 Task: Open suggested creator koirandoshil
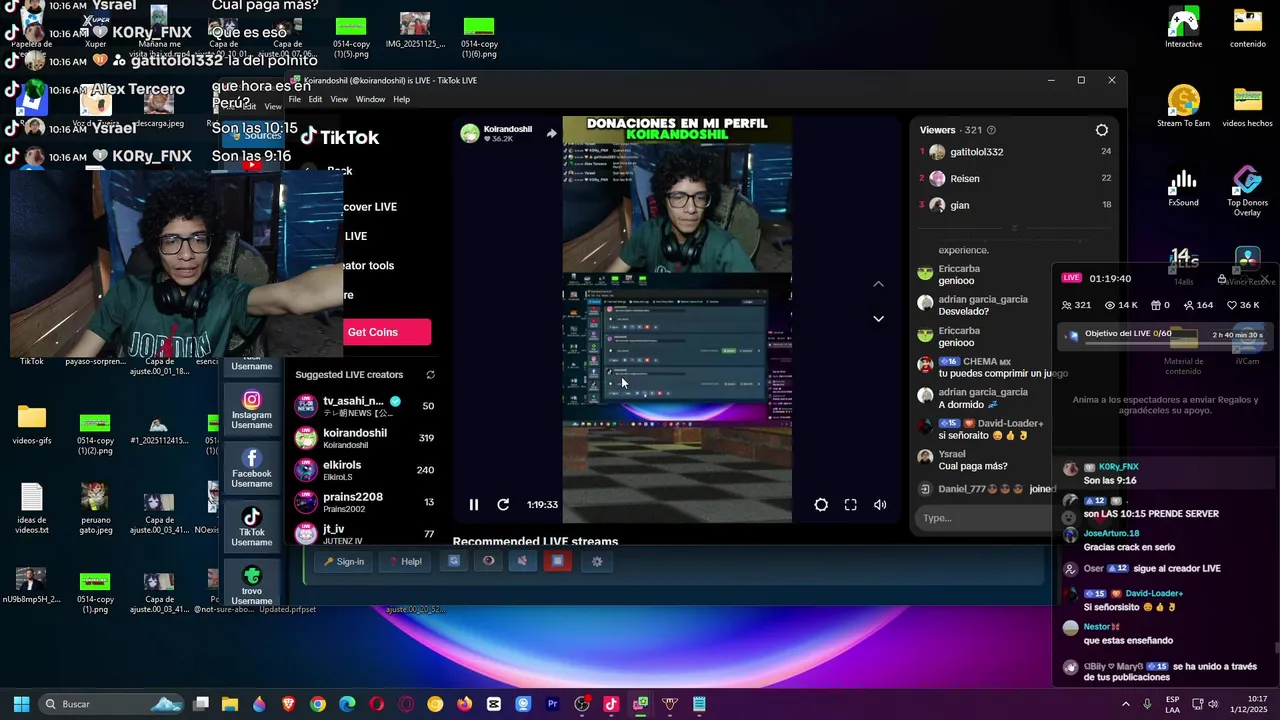pos(365,438)
